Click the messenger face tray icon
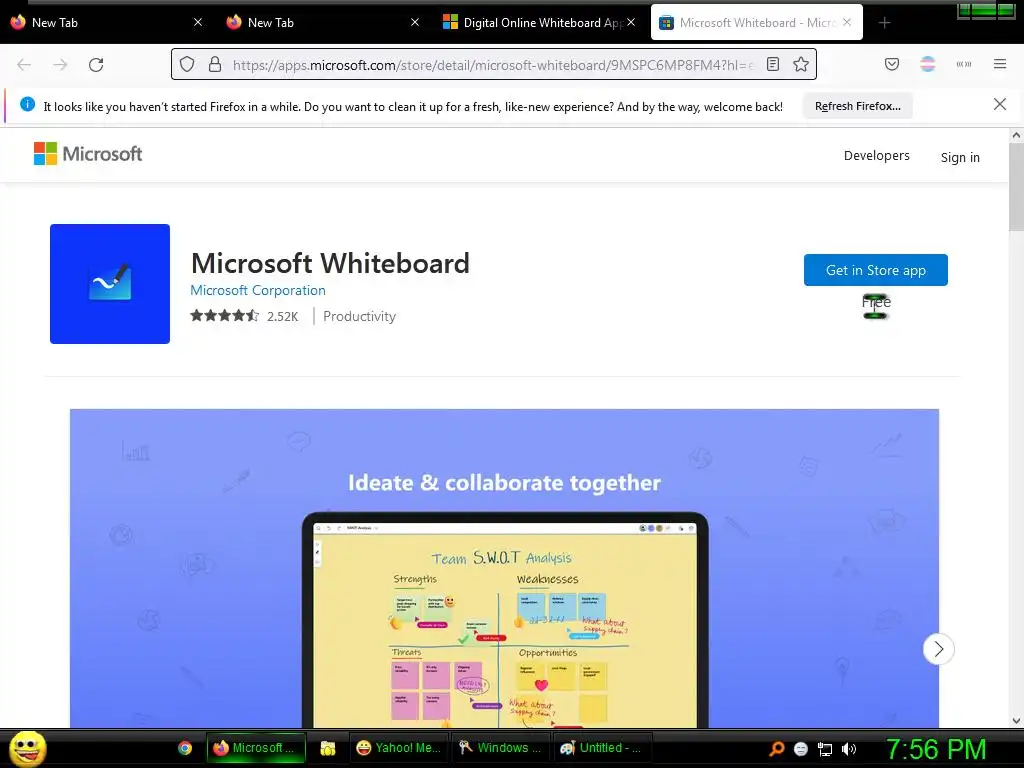The height and width of the screenshot is (768, 1024). pyautogui.click(x=801, y=749)
